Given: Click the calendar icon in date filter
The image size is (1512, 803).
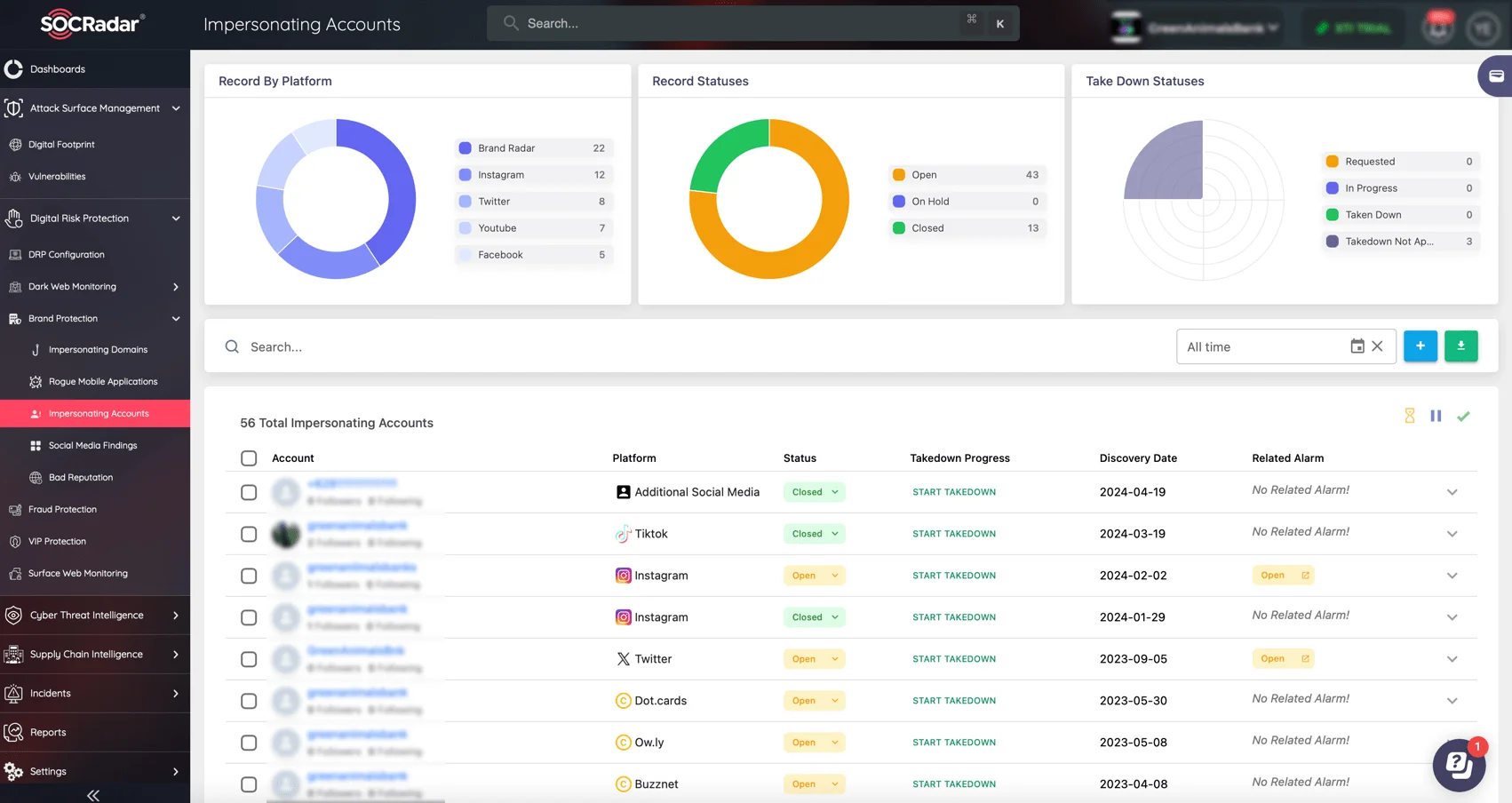Looking at the screenshot, I should (1357, 346).
